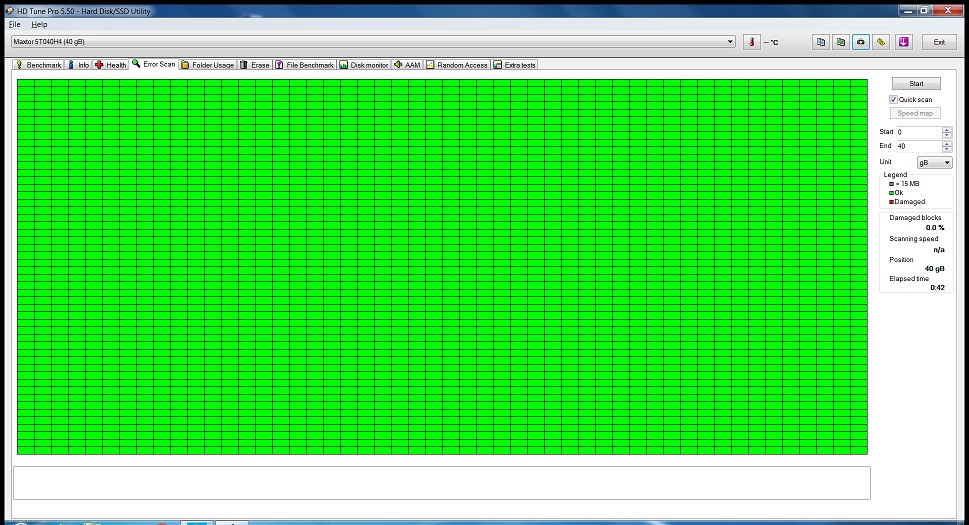This screenshot has height=525, width=969.
Task: Switch to the Benchmark tab
Action: pos(38,65)
